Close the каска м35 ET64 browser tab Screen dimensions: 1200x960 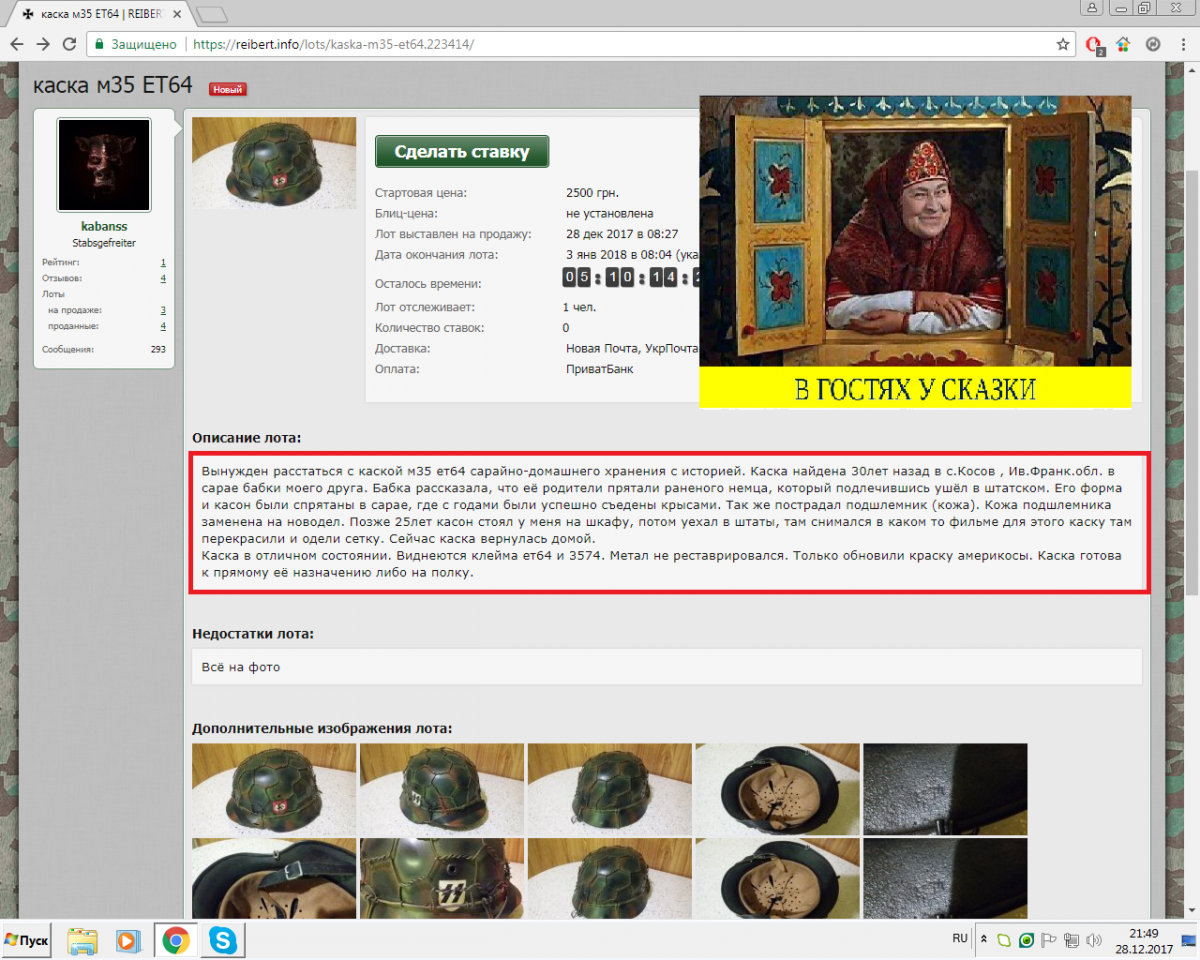(177, 15)
